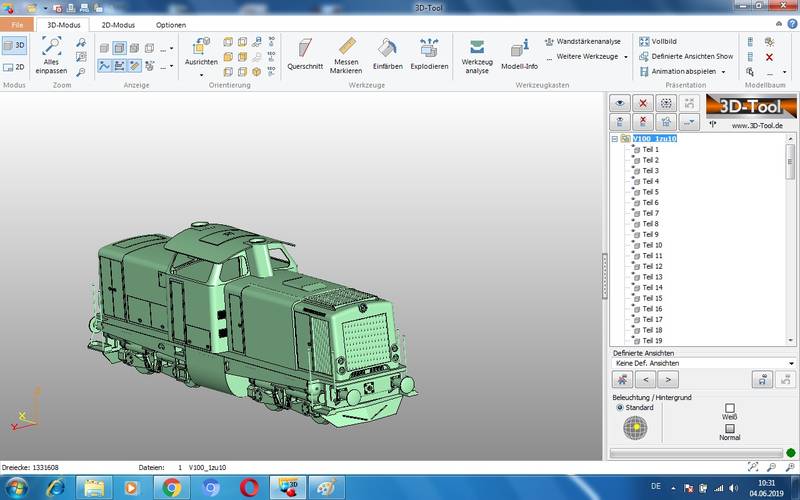Click the clock showing 10:31
Image resolution: width=800 pixels, height=500 pixels.
point(766,483)
